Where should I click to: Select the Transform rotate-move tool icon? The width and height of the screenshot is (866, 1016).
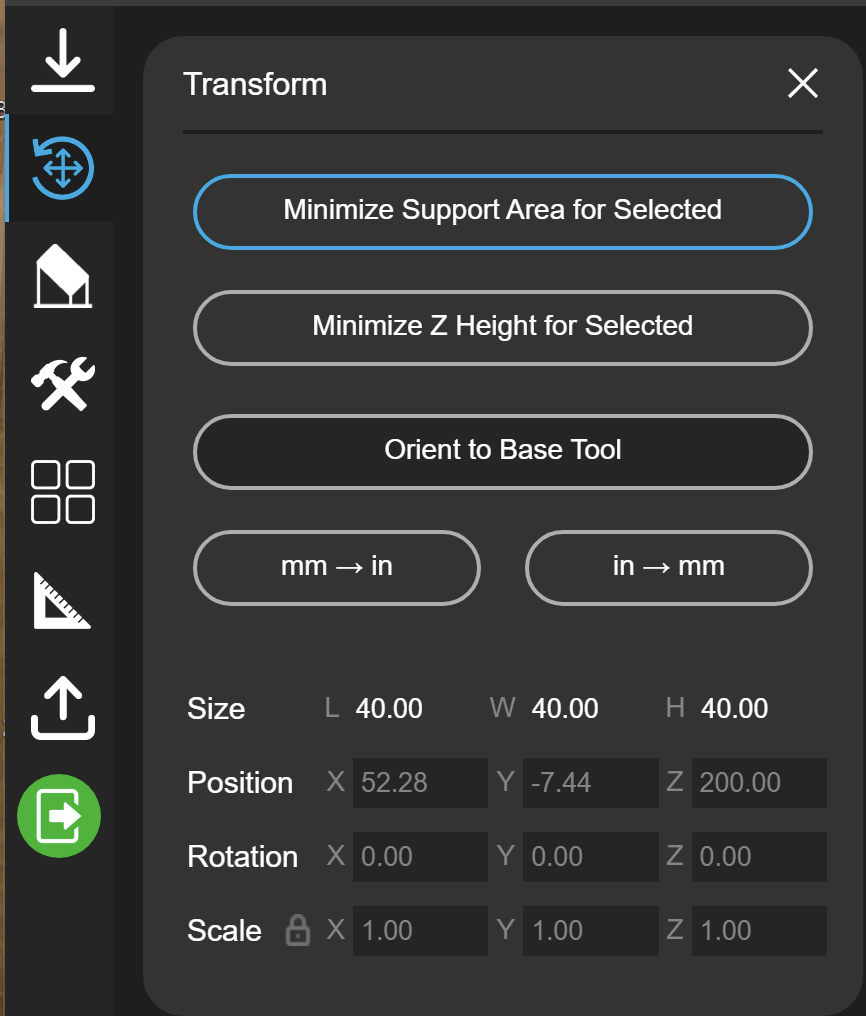coord(63,168)
